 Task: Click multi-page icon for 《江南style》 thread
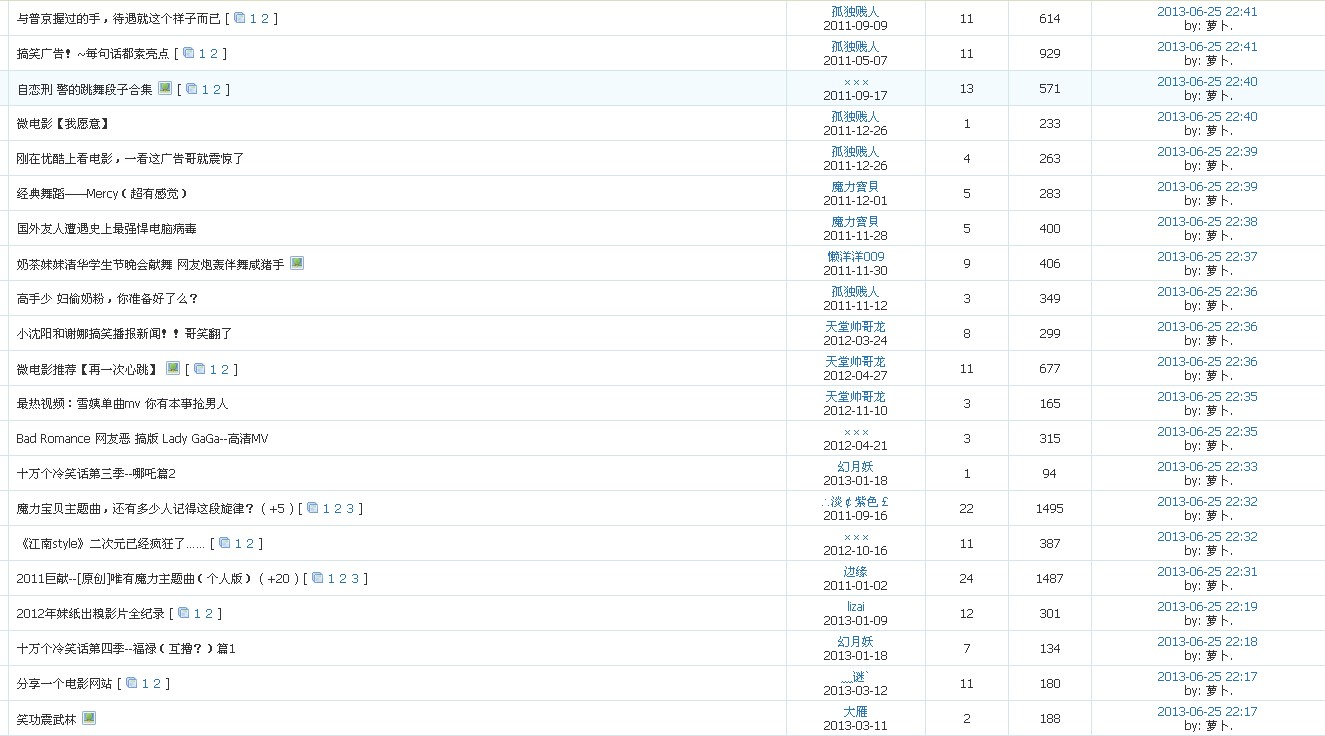[x=225, y=544]
